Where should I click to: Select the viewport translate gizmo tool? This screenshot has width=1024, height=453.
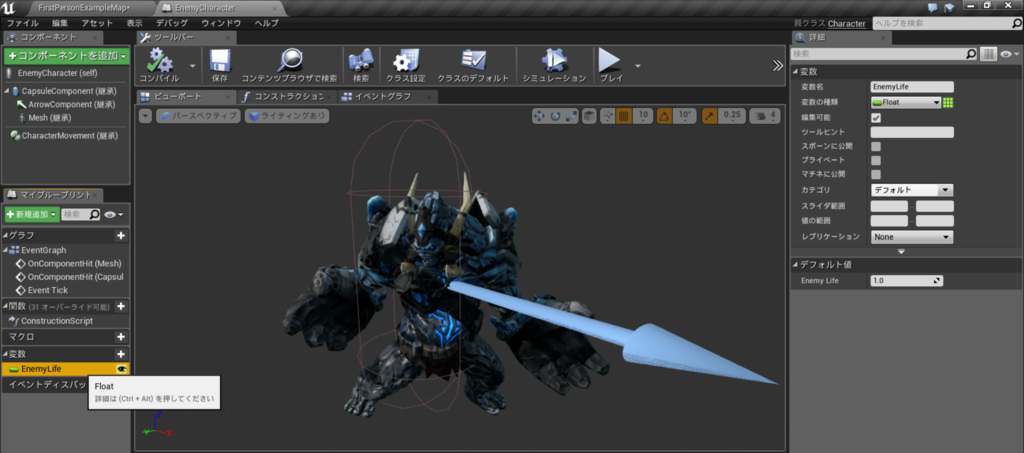539,116
